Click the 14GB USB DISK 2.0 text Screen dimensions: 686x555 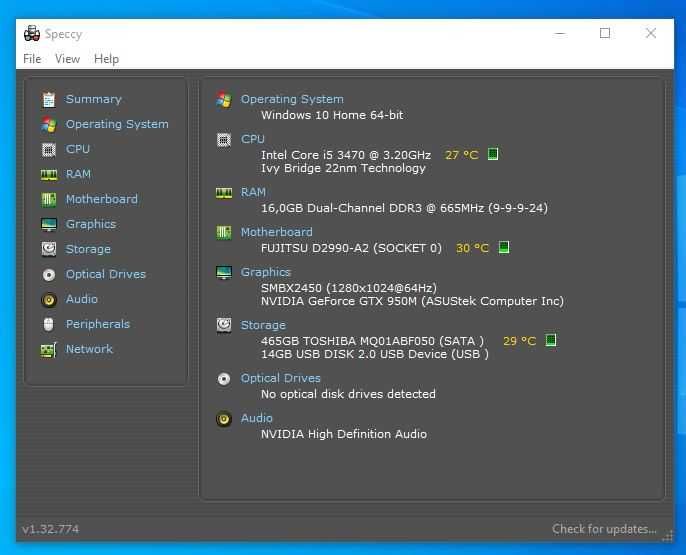(374, 354)
